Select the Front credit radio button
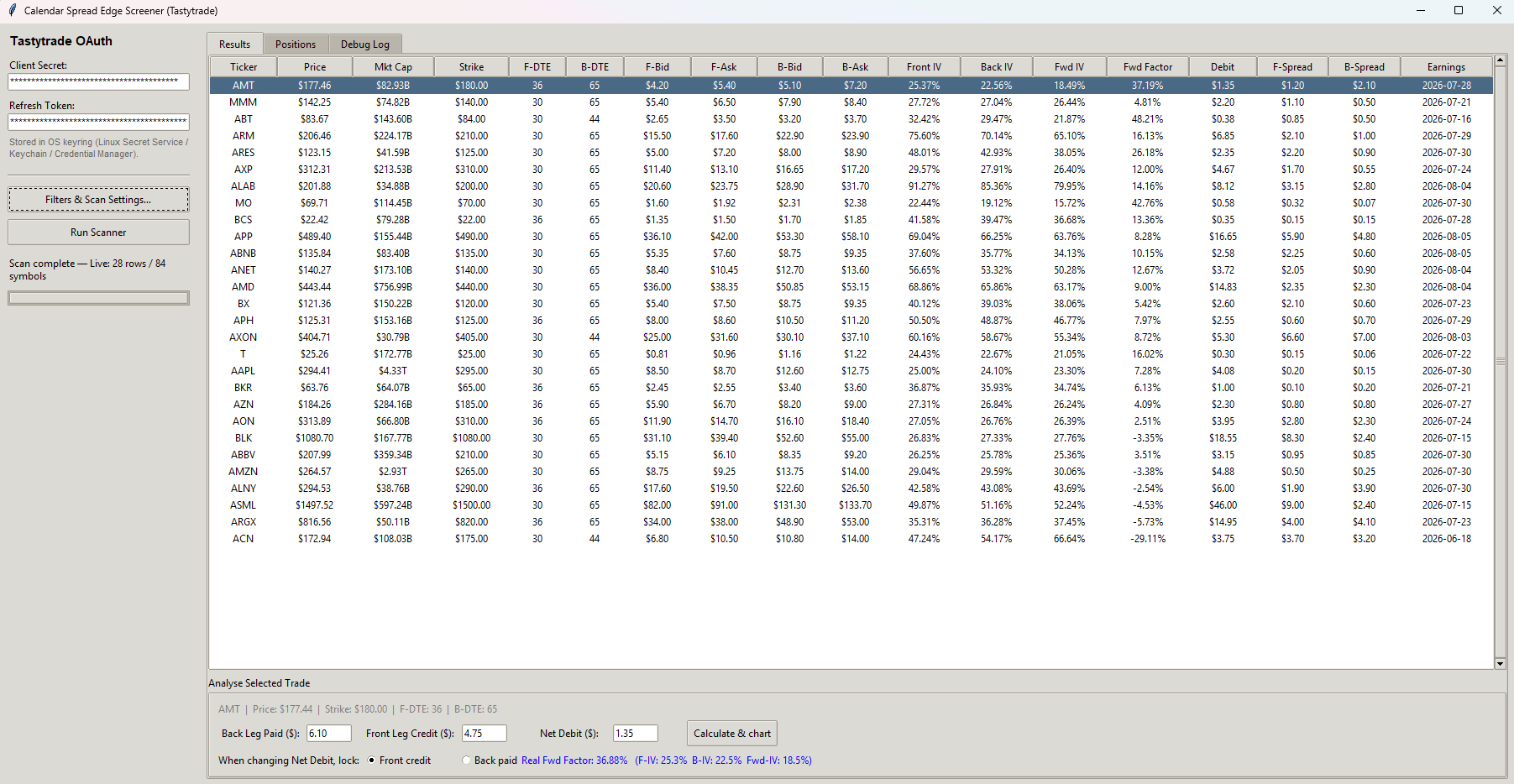The height and width of the screenshot is (784, 1514). tap(372, 760)
